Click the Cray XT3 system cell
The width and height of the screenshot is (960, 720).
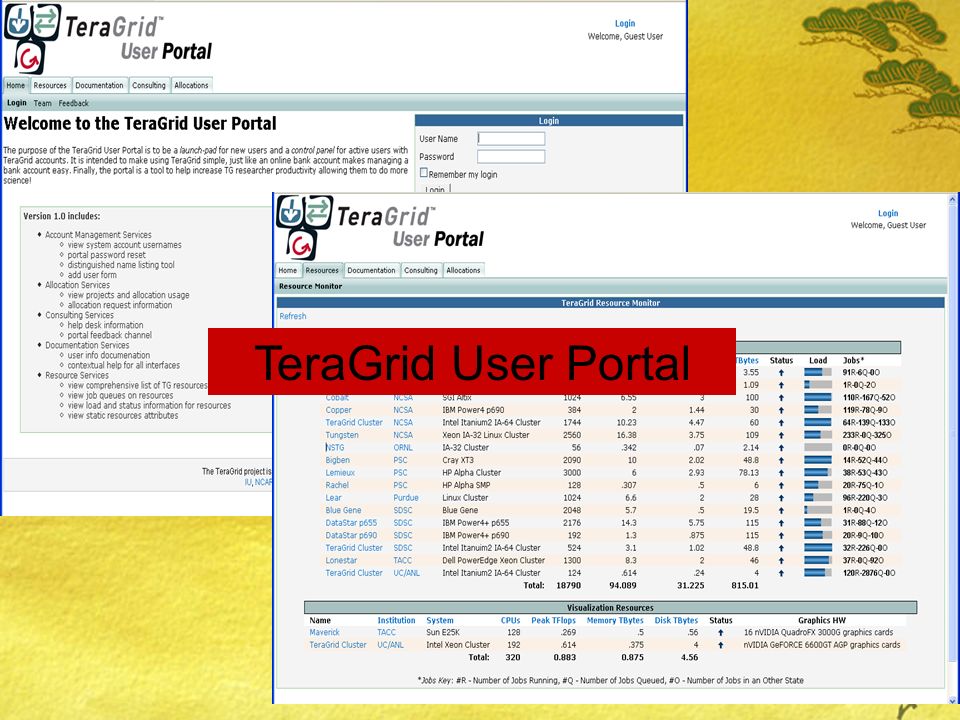tap(458, 460)
